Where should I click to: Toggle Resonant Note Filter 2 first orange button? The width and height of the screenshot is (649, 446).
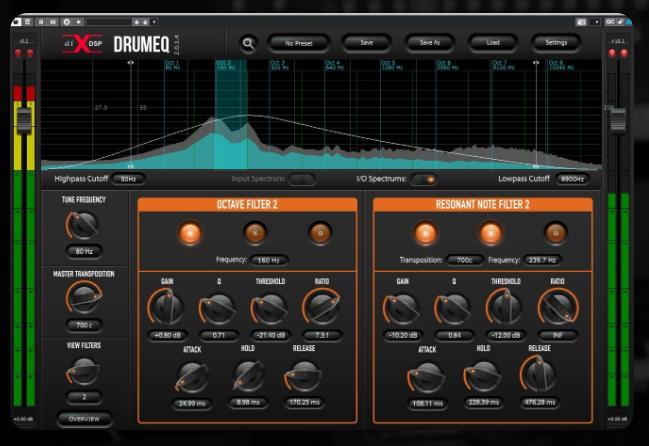tap(425, 233)
